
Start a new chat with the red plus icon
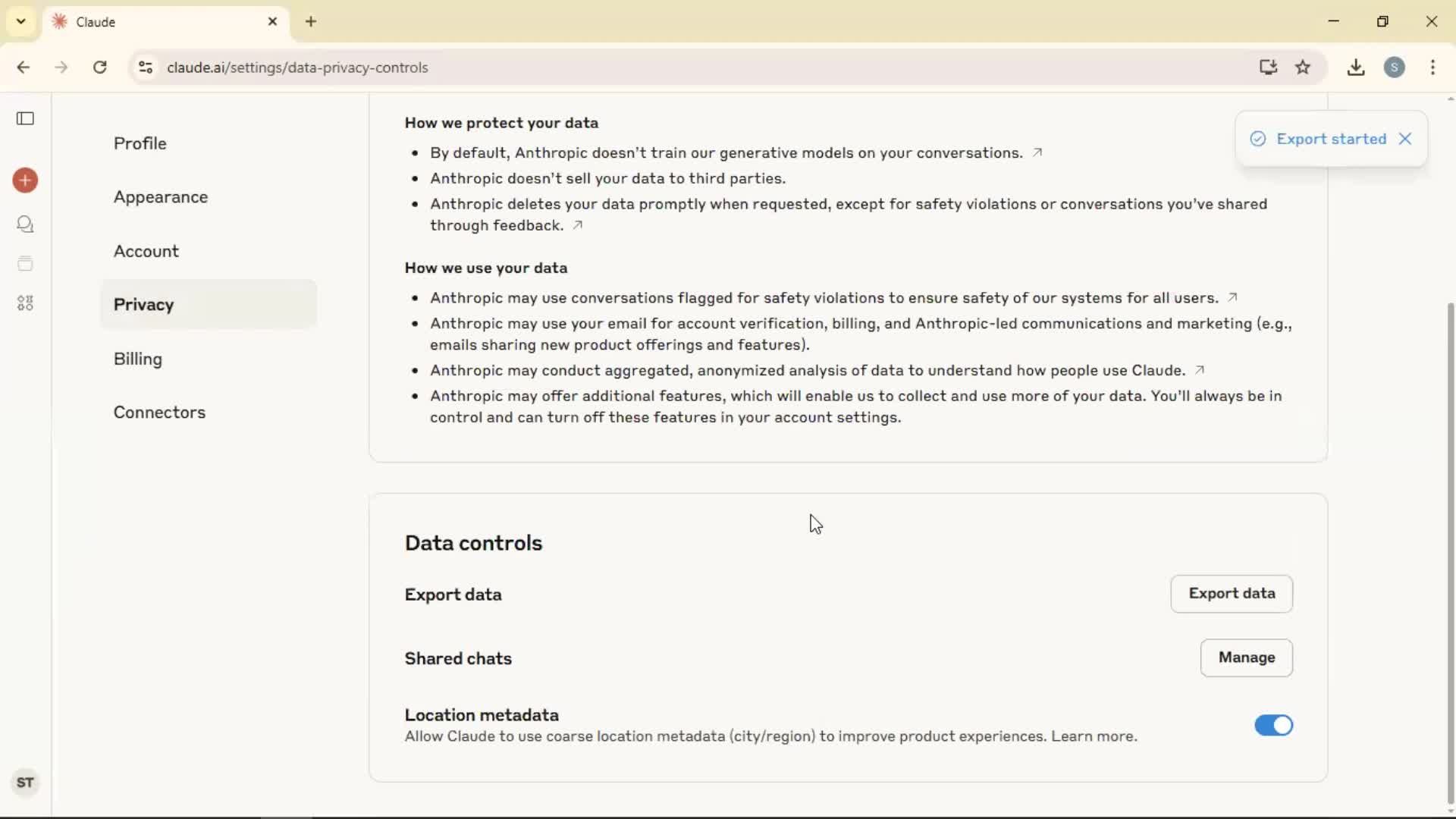(x=25, y=180)
